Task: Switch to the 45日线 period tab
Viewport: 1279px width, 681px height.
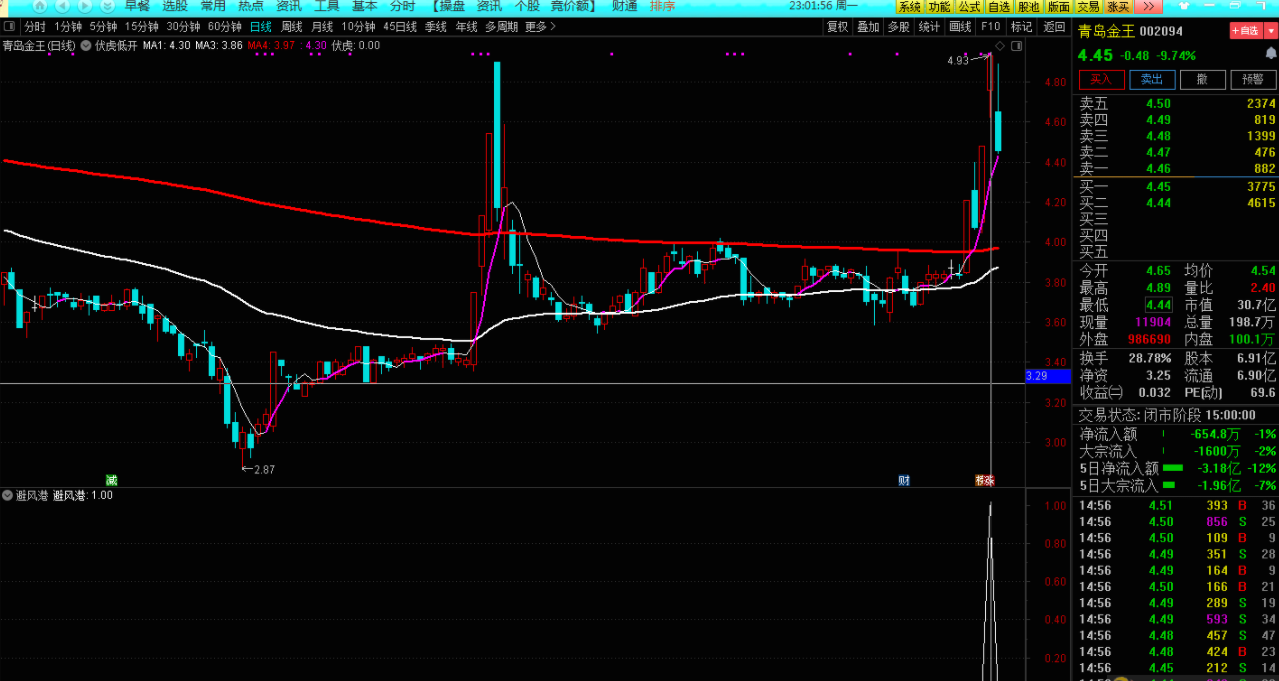Action: coord(400,26)
